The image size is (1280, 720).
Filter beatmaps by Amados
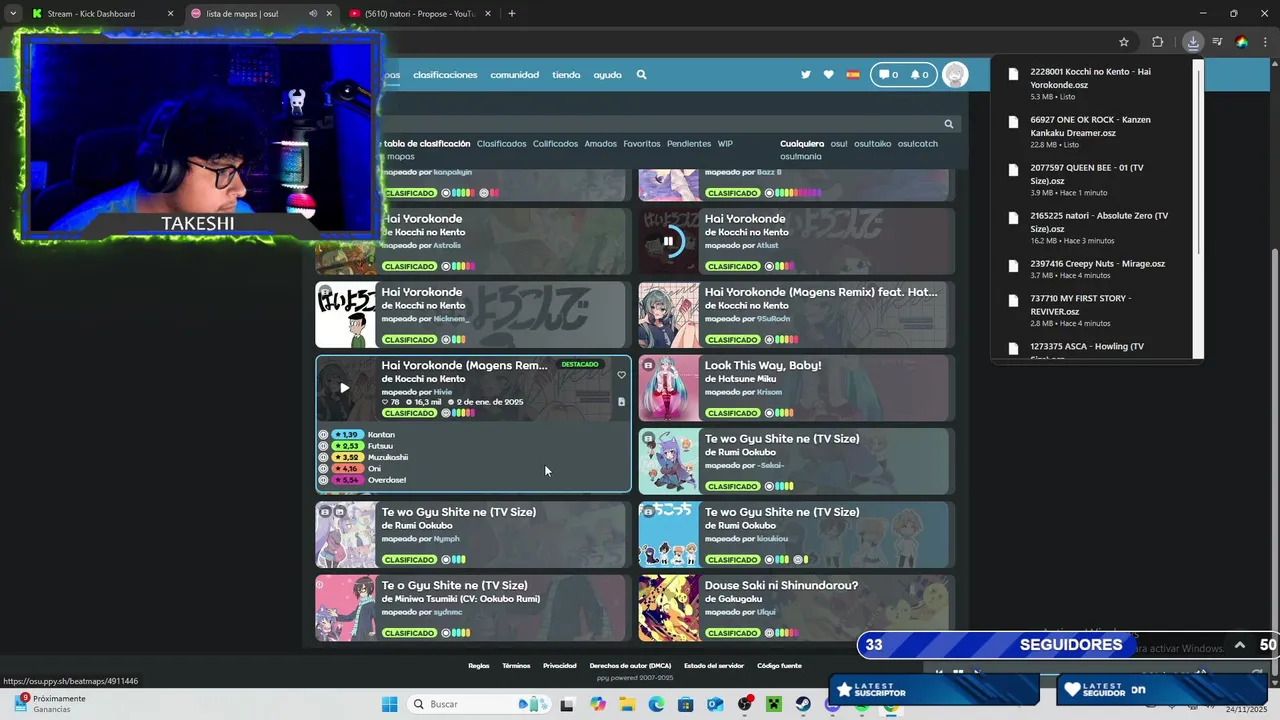(x=600, y=144)
